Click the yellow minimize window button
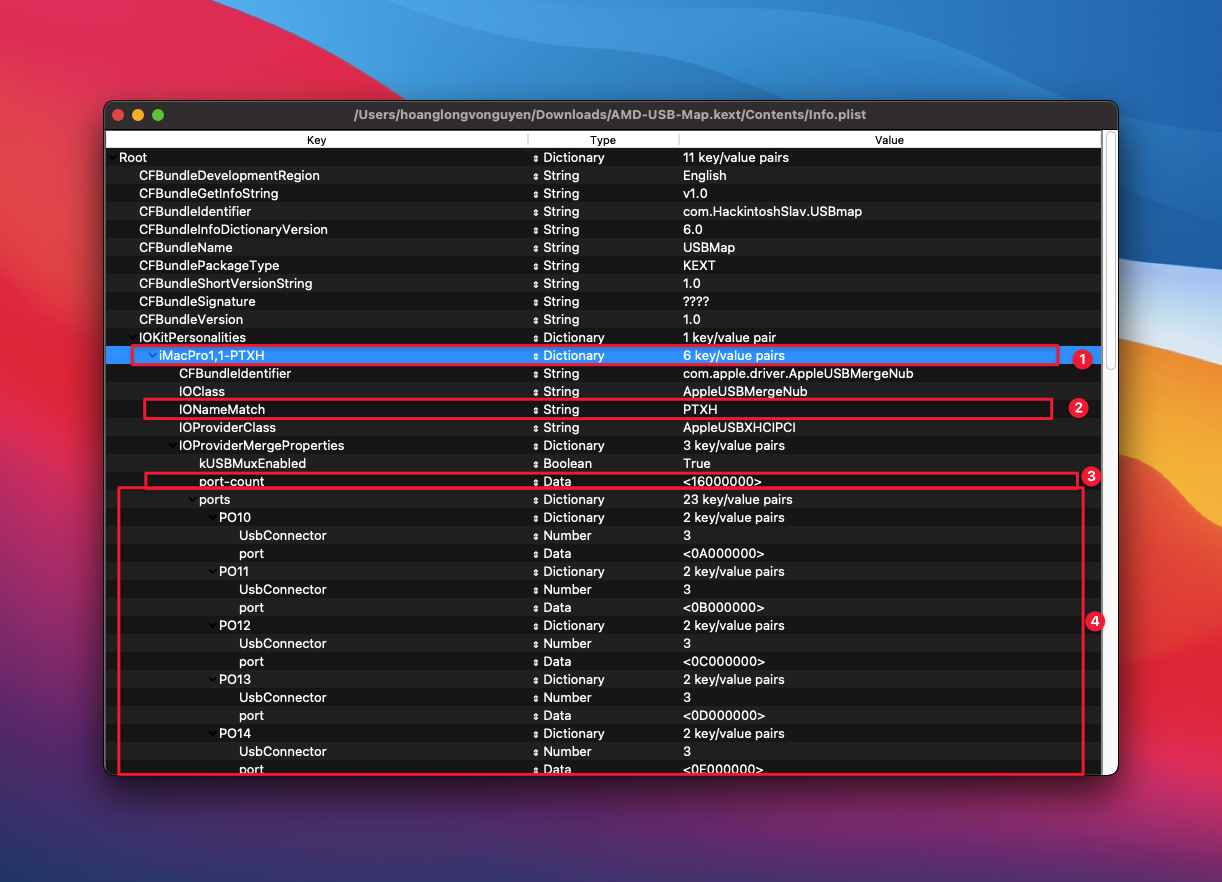 coord(138,115)
